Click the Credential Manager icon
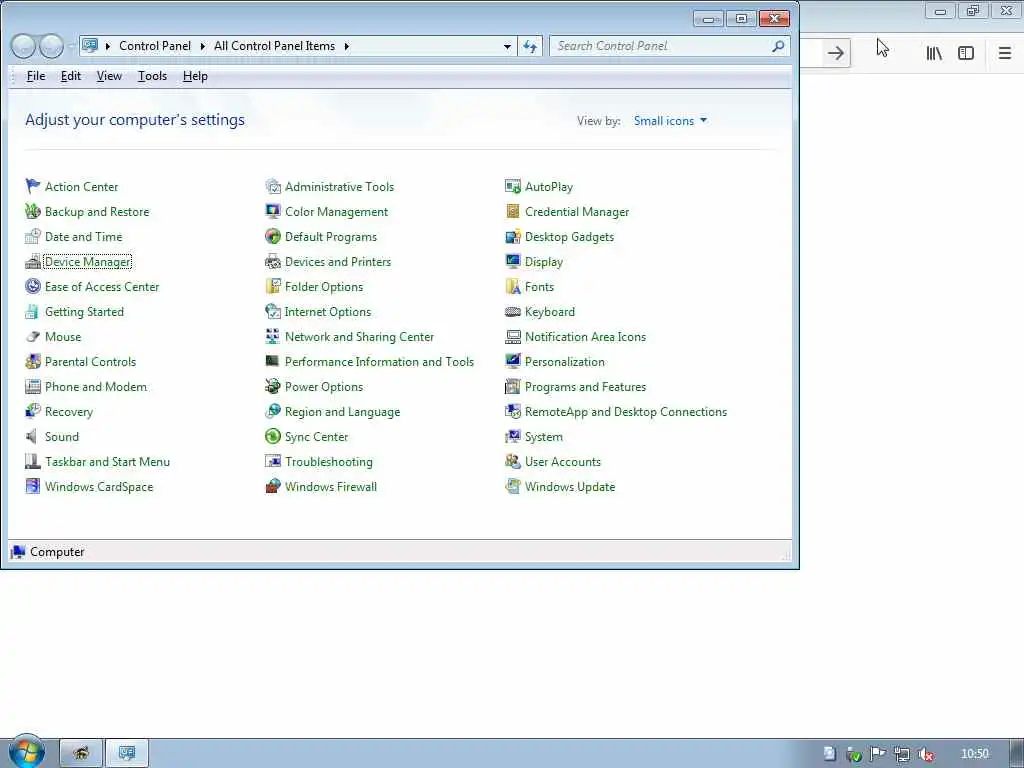The width and height of the screenshot is (1024, 768). point(513,211)
